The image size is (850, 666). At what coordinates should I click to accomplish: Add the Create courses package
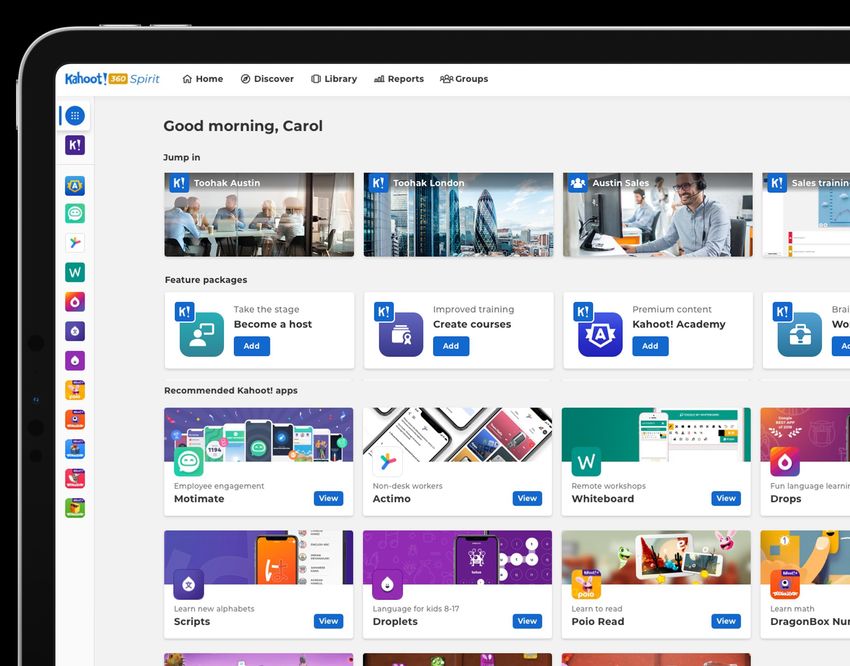(x=451, y=346)
